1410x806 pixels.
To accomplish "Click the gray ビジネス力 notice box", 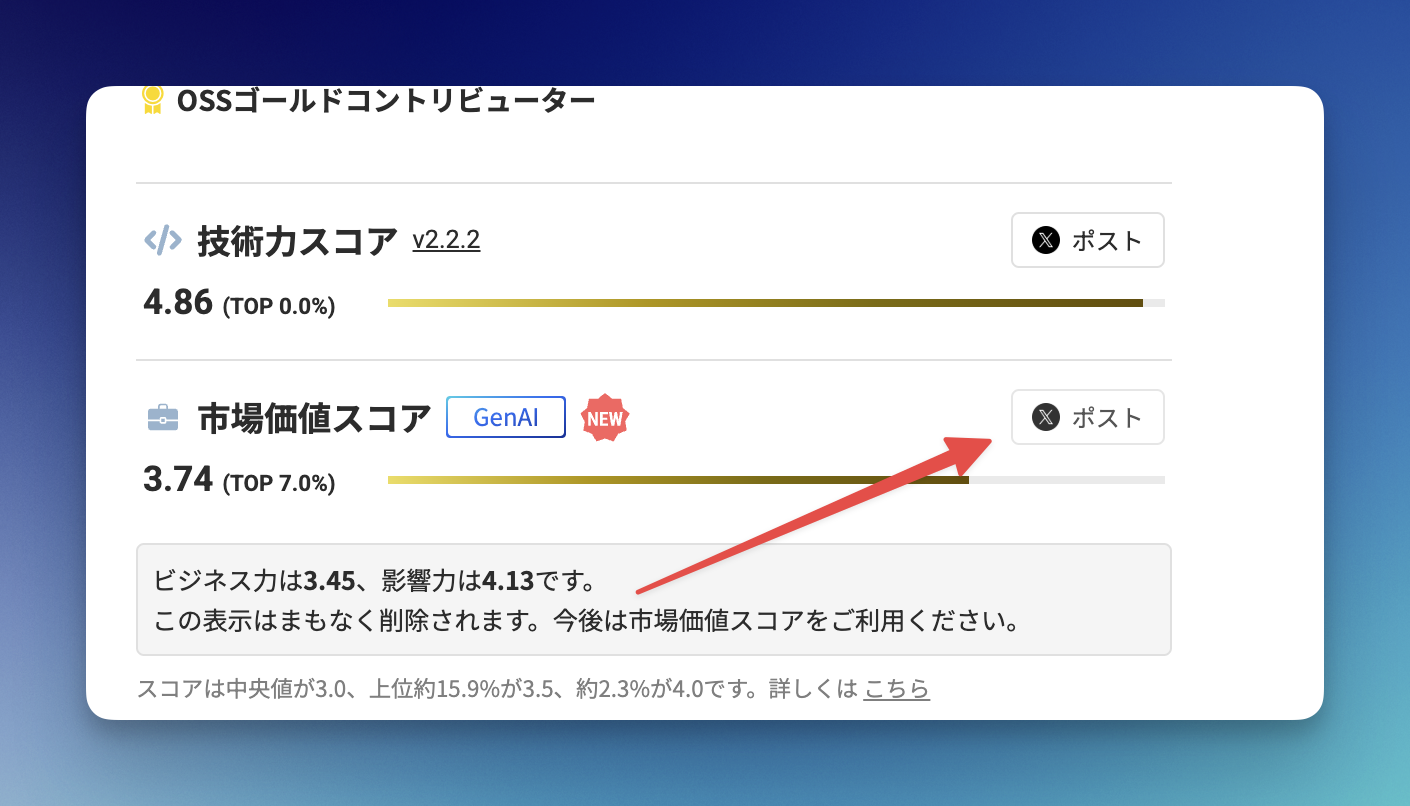I will point(653,599).
